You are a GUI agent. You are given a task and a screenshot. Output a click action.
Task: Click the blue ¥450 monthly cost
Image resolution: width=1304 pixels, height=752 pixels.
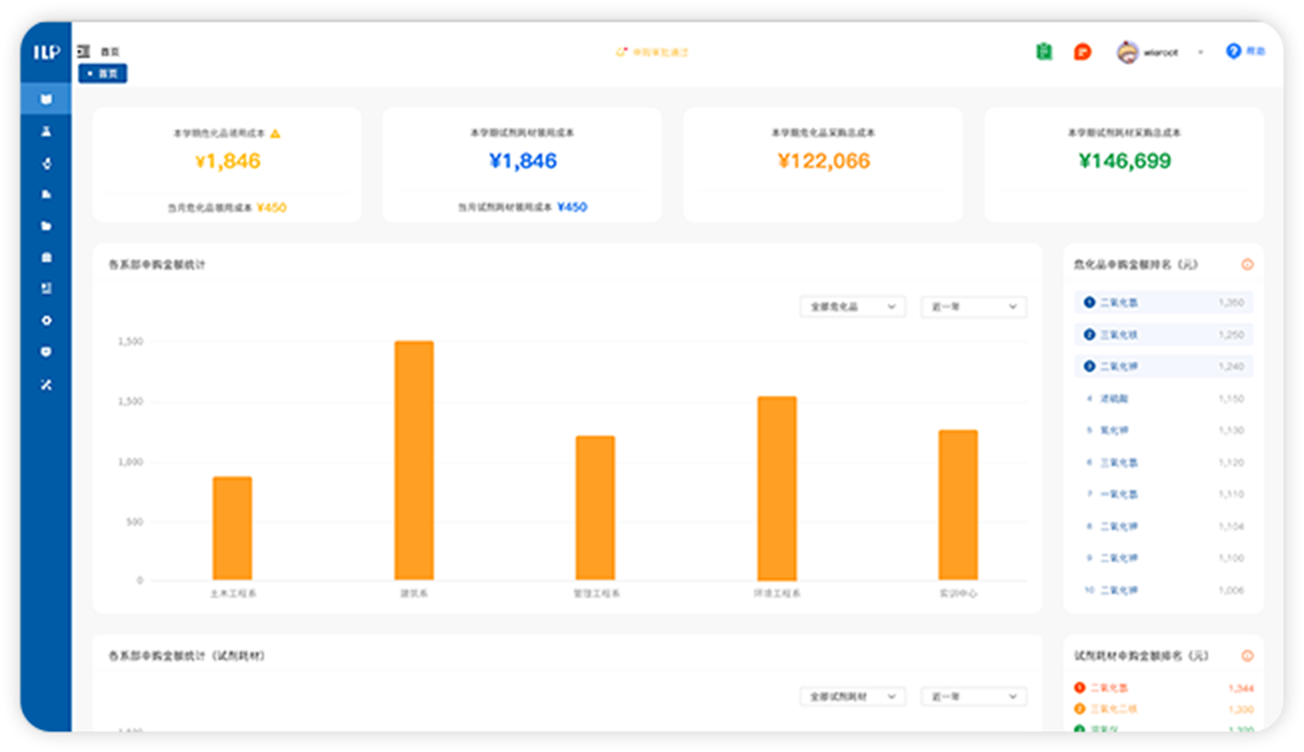coord(572,207)
